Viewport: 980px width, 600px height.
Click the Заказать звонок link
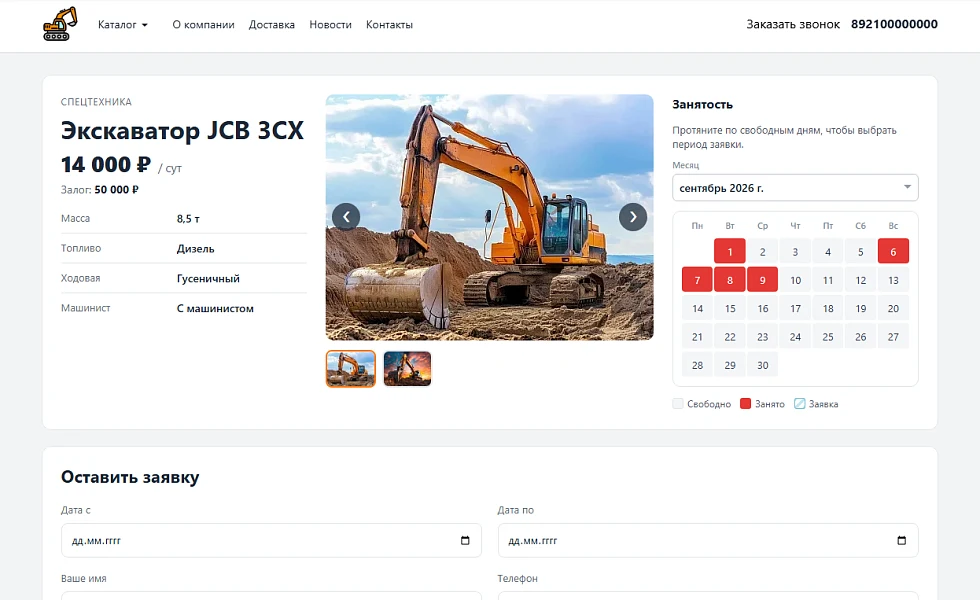(x=793, y=24)
